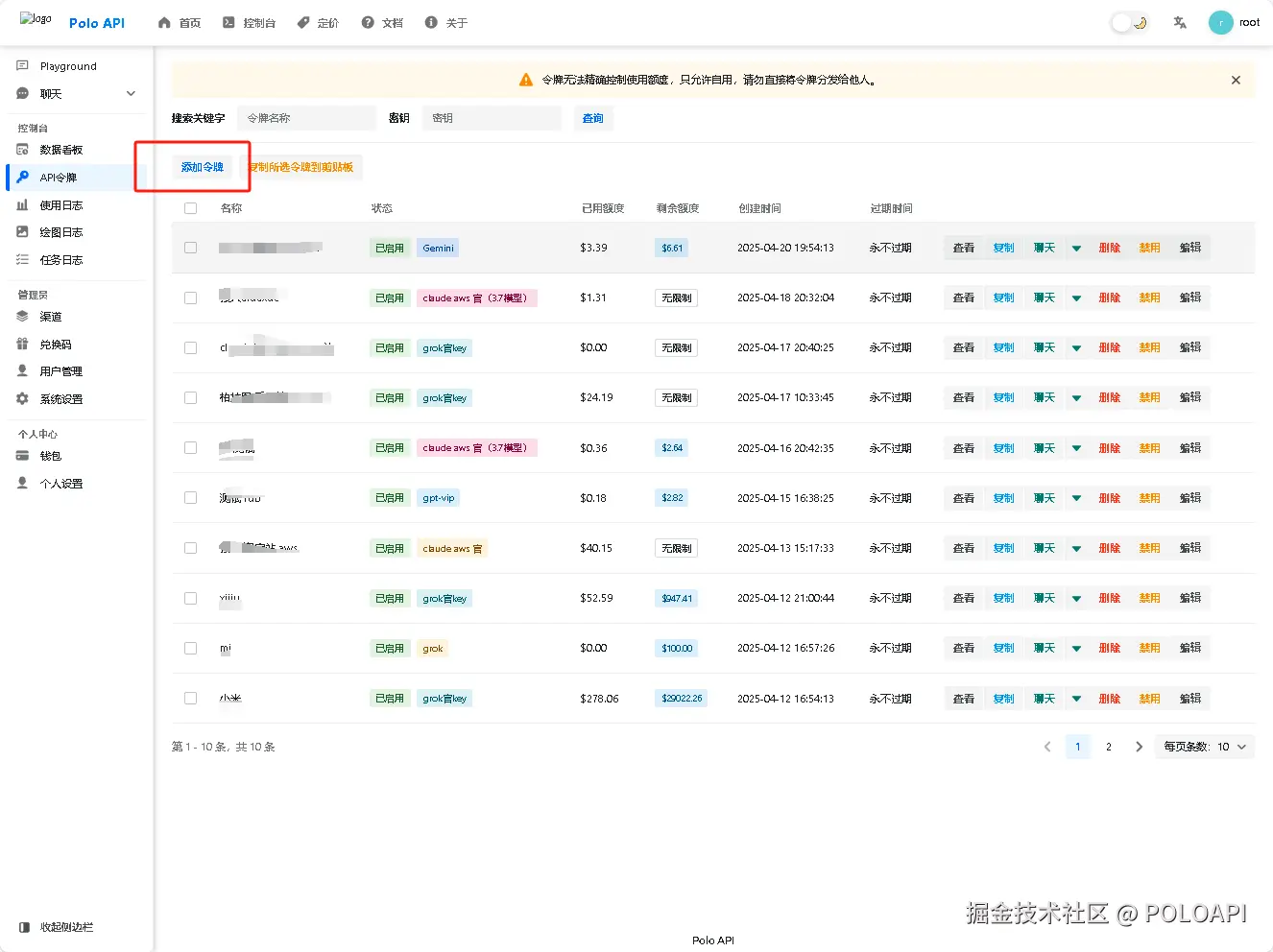Click the 令牌名称 search input
1273x952 pixels.
coord(306,118)
